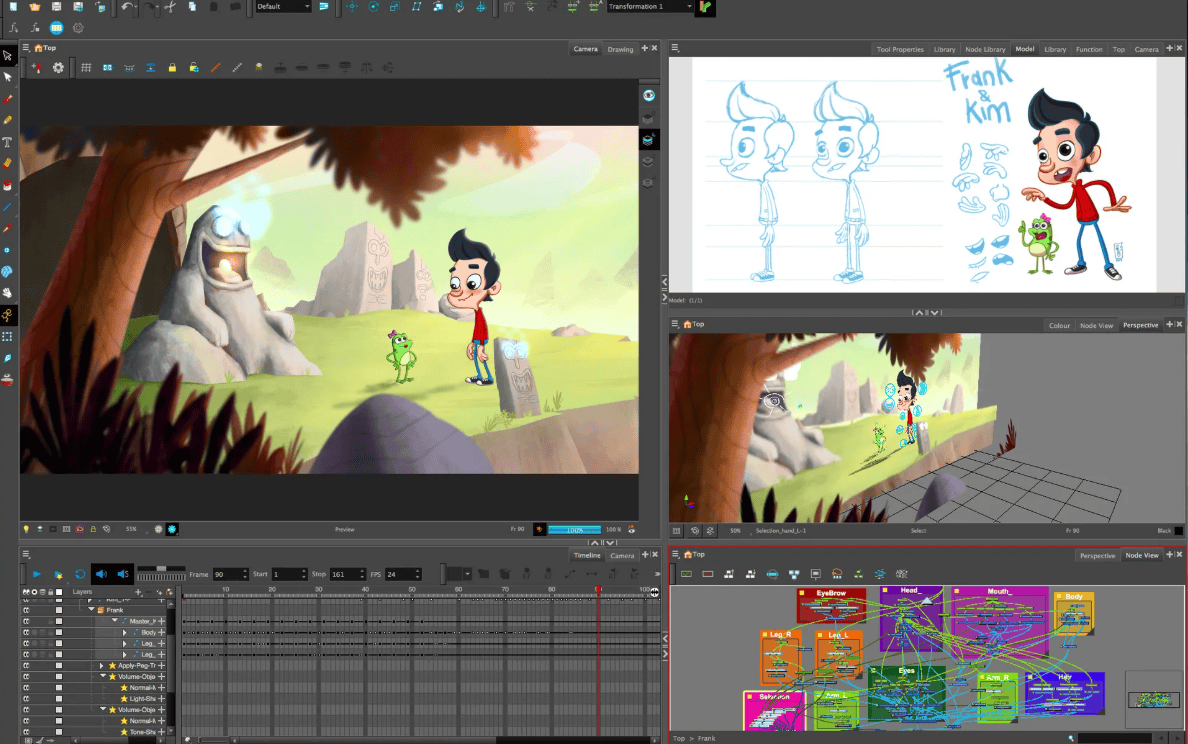The height and width of the screenshot is (744, 1188).
Task: Select the Brush tool in left toolbar
Action: coord(8,98)
